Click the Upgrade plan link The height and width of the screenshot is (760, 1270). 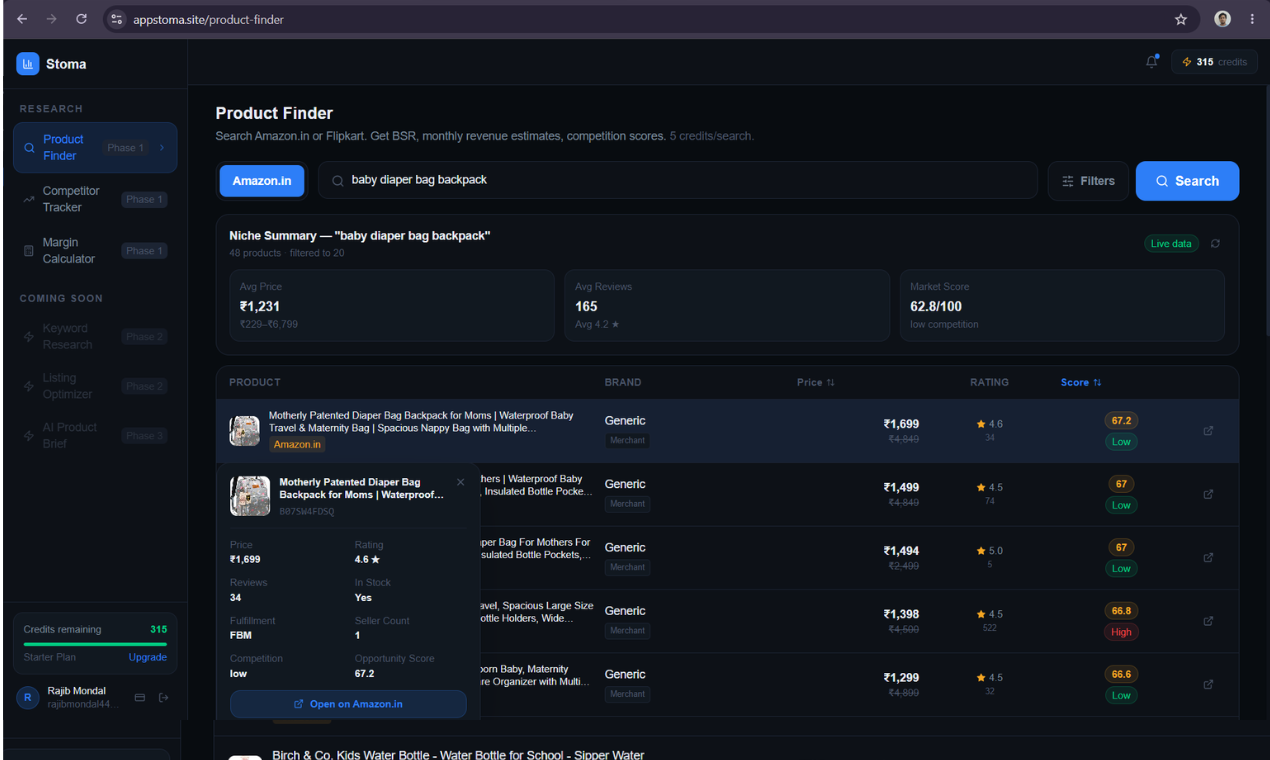(x=147, y=657)
